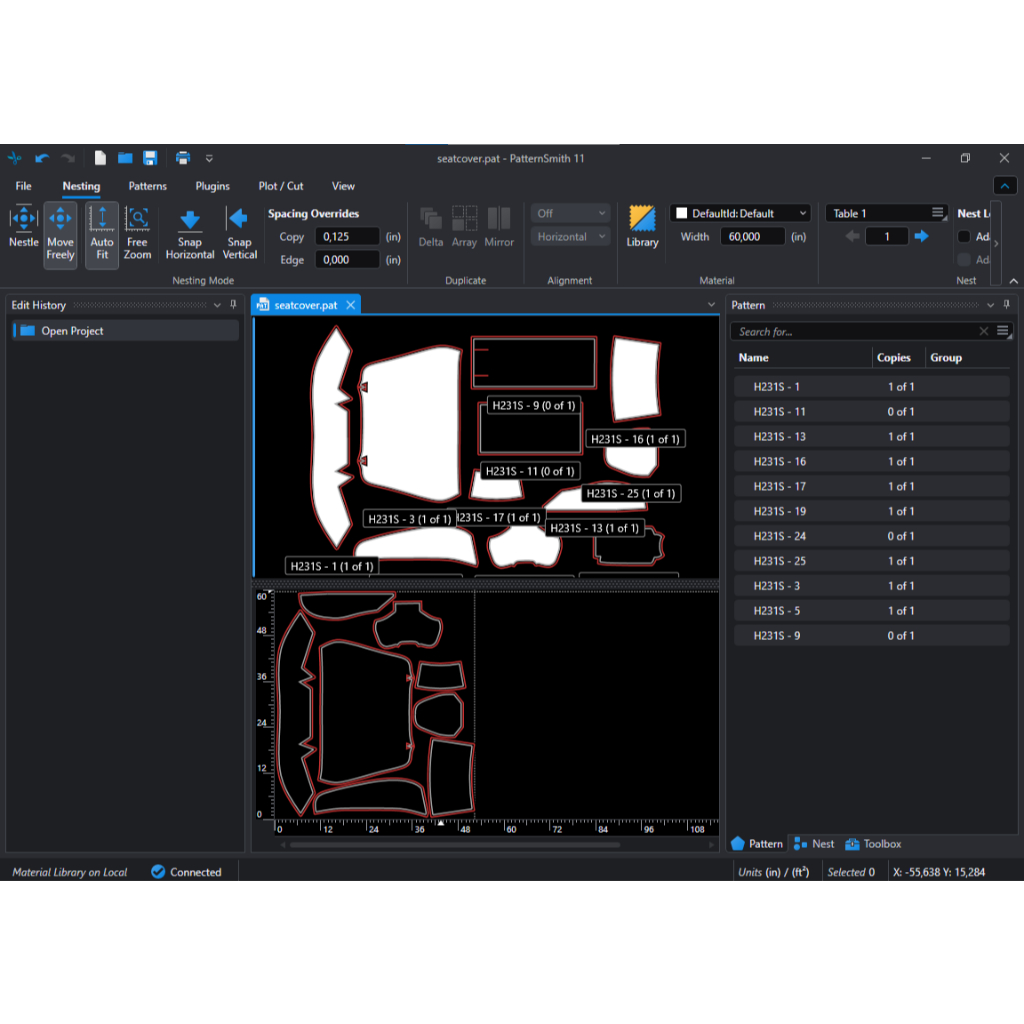Switch to the Nest panel tab
The width and height of the screenshot is (1024, 1024).
(x=814, y=844)
